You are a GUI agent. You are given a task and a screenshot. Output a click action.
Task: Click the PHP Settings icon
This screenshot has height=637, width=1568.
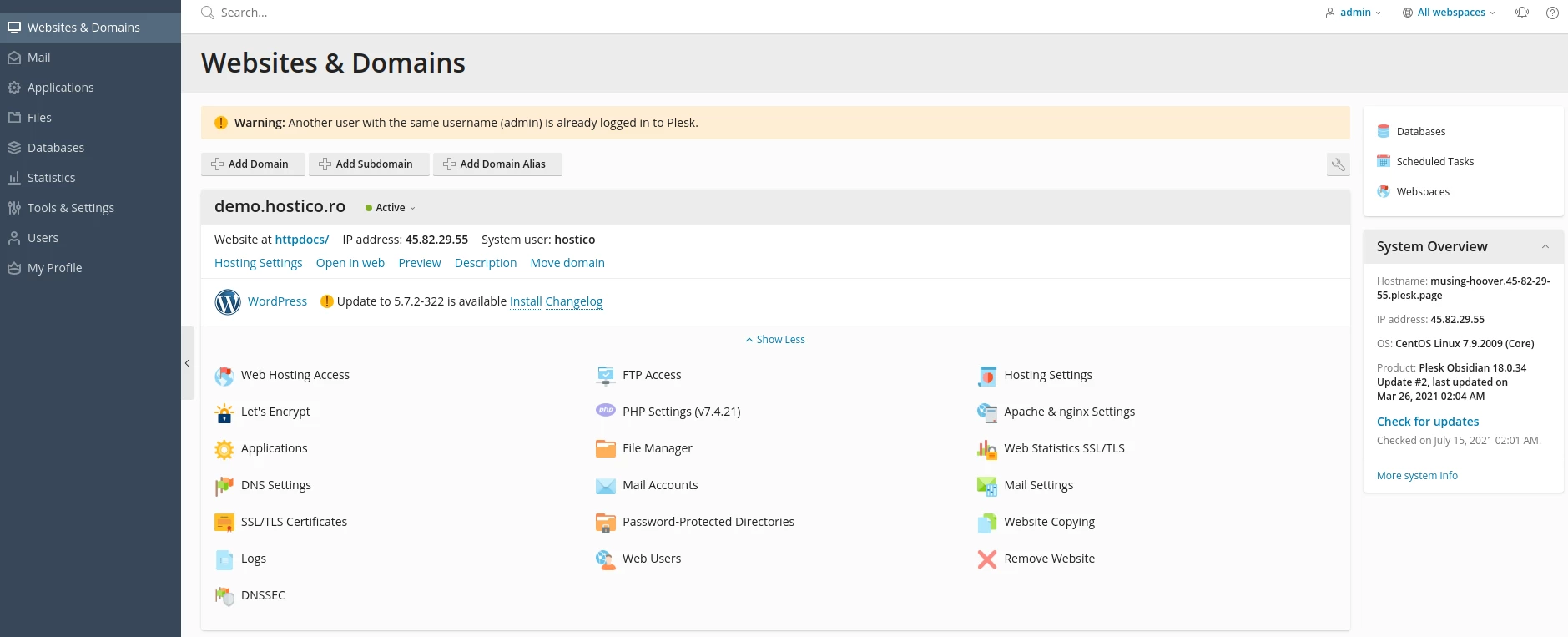click(x=605, y=412)
